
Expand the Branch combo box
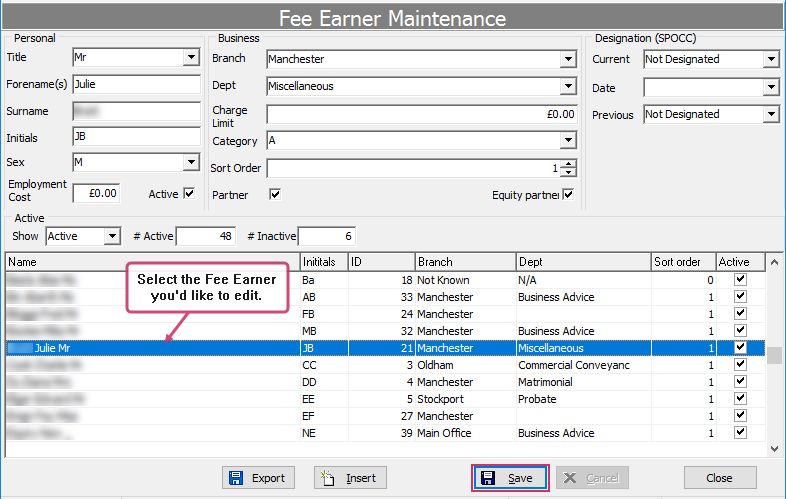pyautogui.click(x=568, y=59)
